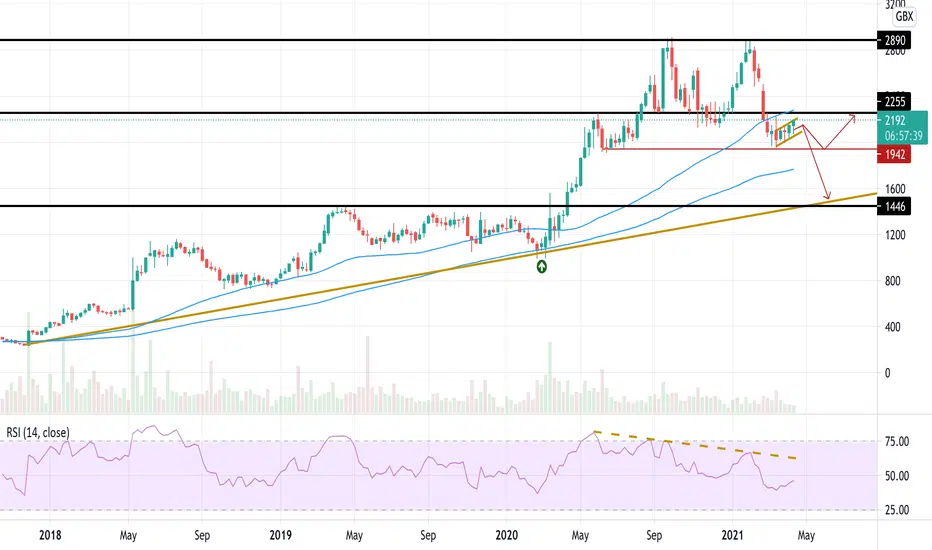This screenshot has width=932, height=550.
Task: Click the 06:57:39 countdown timer
Action: tap(903, 136)
